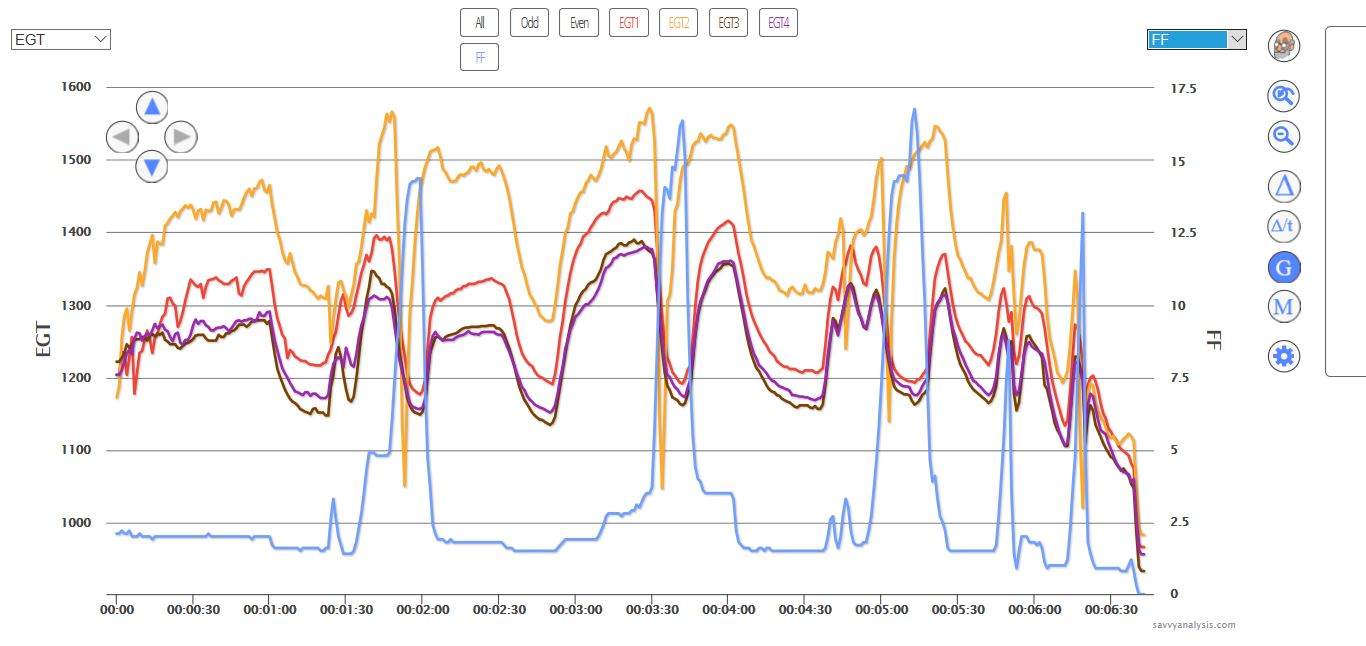Open the EGT primary series dropdown
1366x646 pixels.
point(61,40)
